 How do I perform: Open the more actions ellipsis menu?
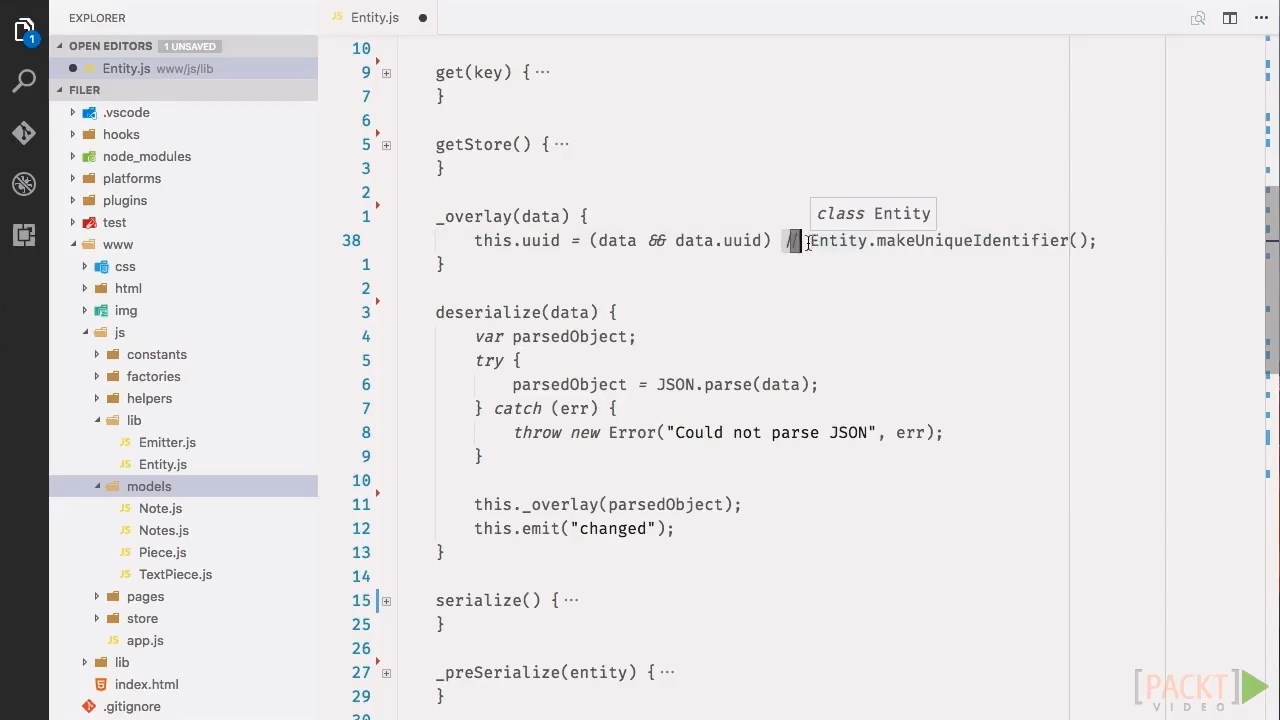[1261, 18]
